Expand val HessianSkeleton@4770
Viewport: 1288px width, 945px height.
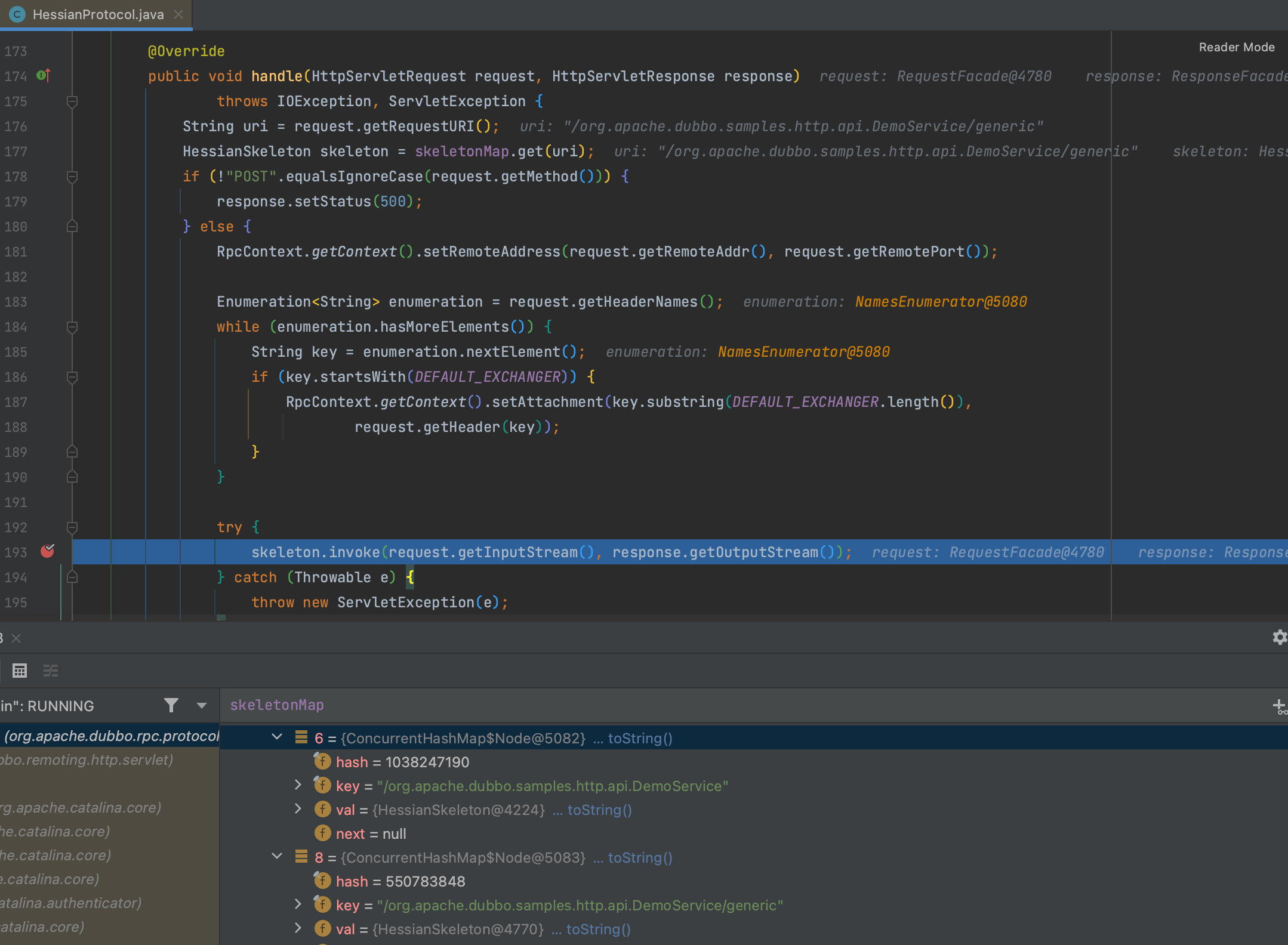click(x=298, y=928)
